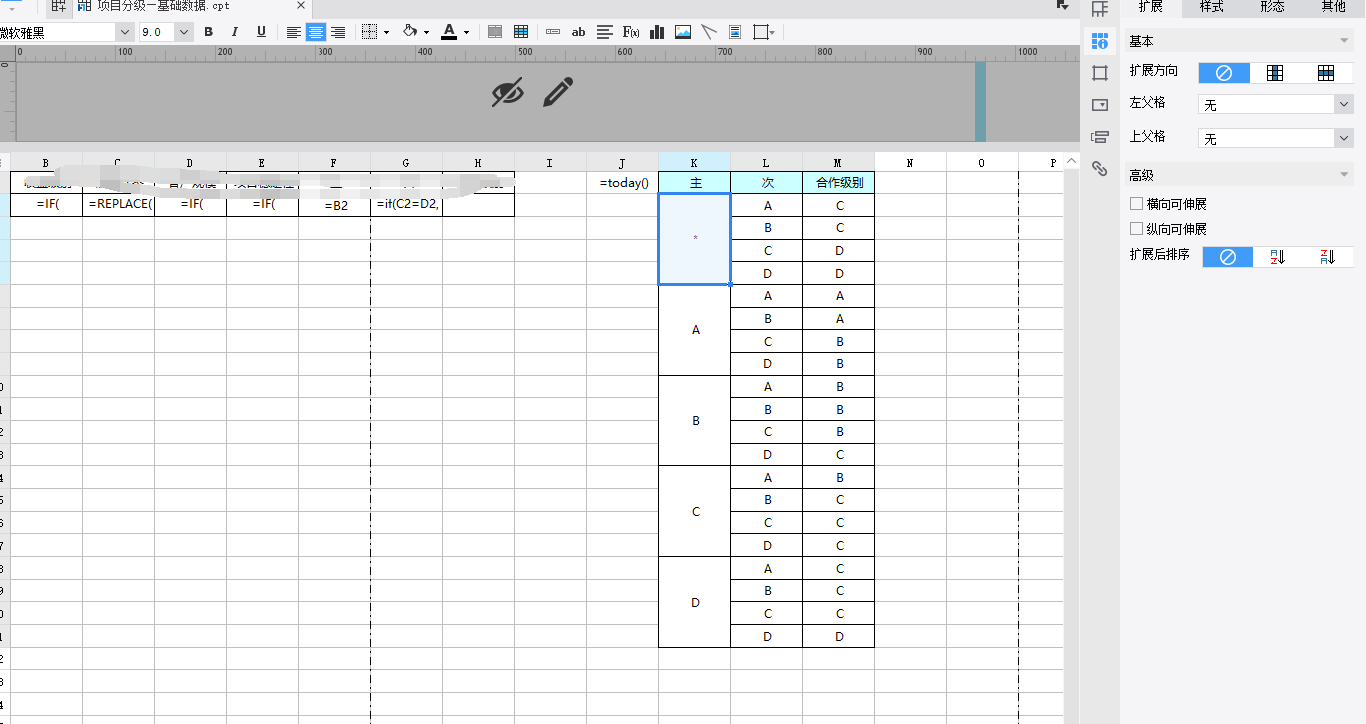This screenshot has width=1366, height=724.
Task: Insert plain text with ab icon
Action: pyautogui.click(x=578, y=32)
